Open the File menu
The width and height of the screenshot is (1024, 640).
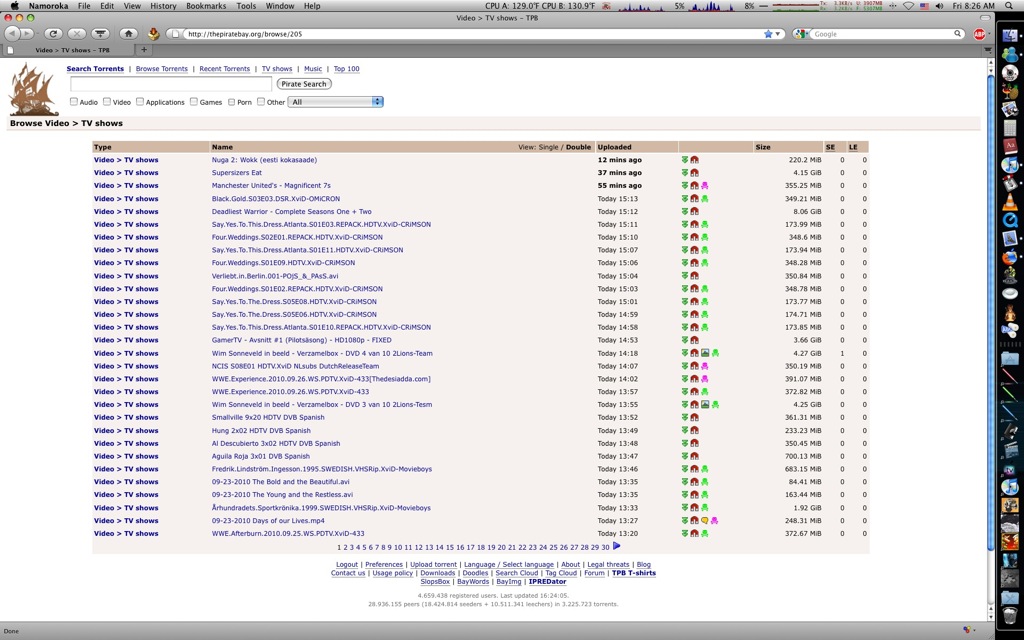[84, 5]
